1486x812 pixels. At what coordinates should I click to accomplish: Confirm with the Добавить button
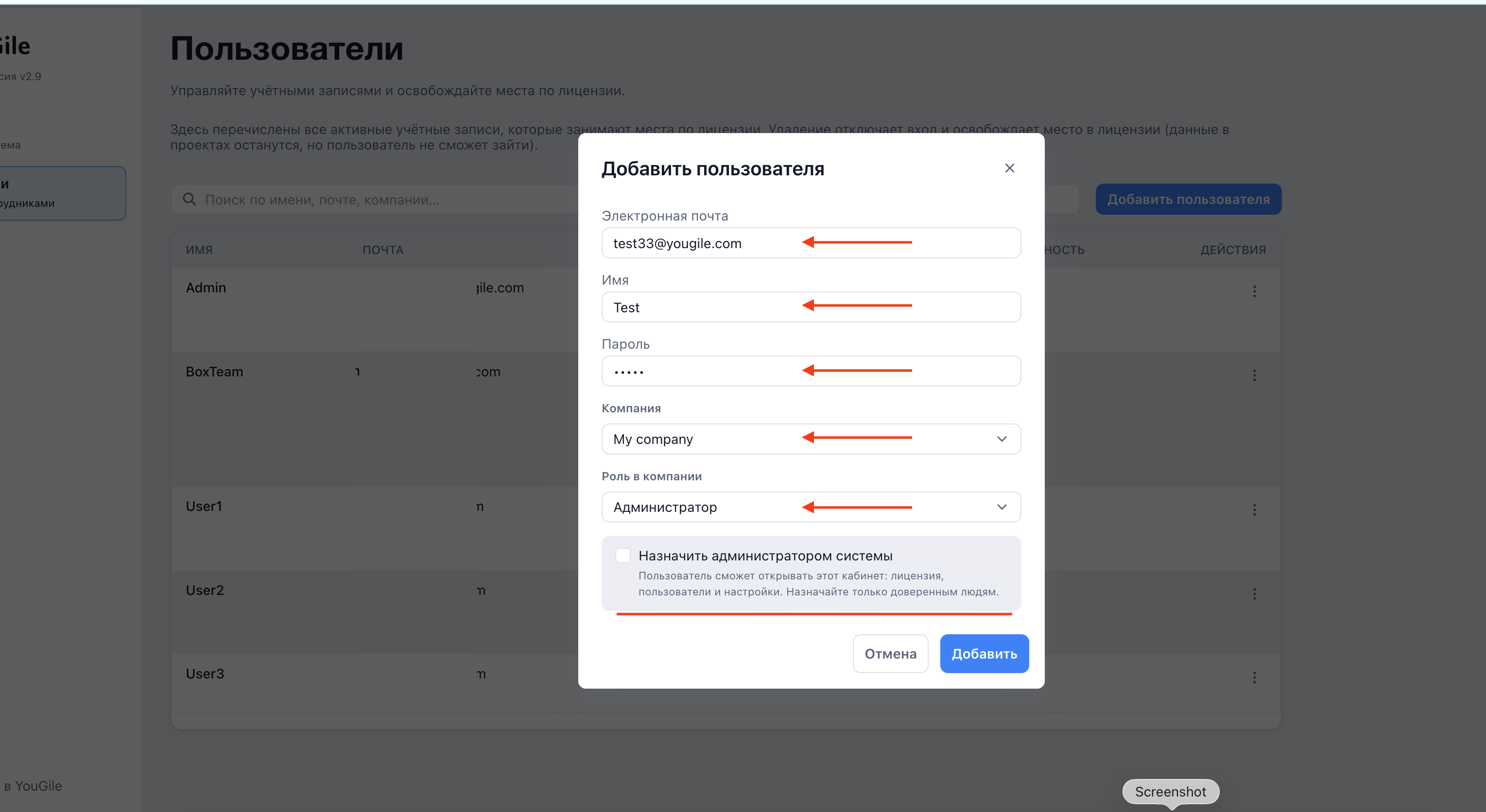click(984, 653)
